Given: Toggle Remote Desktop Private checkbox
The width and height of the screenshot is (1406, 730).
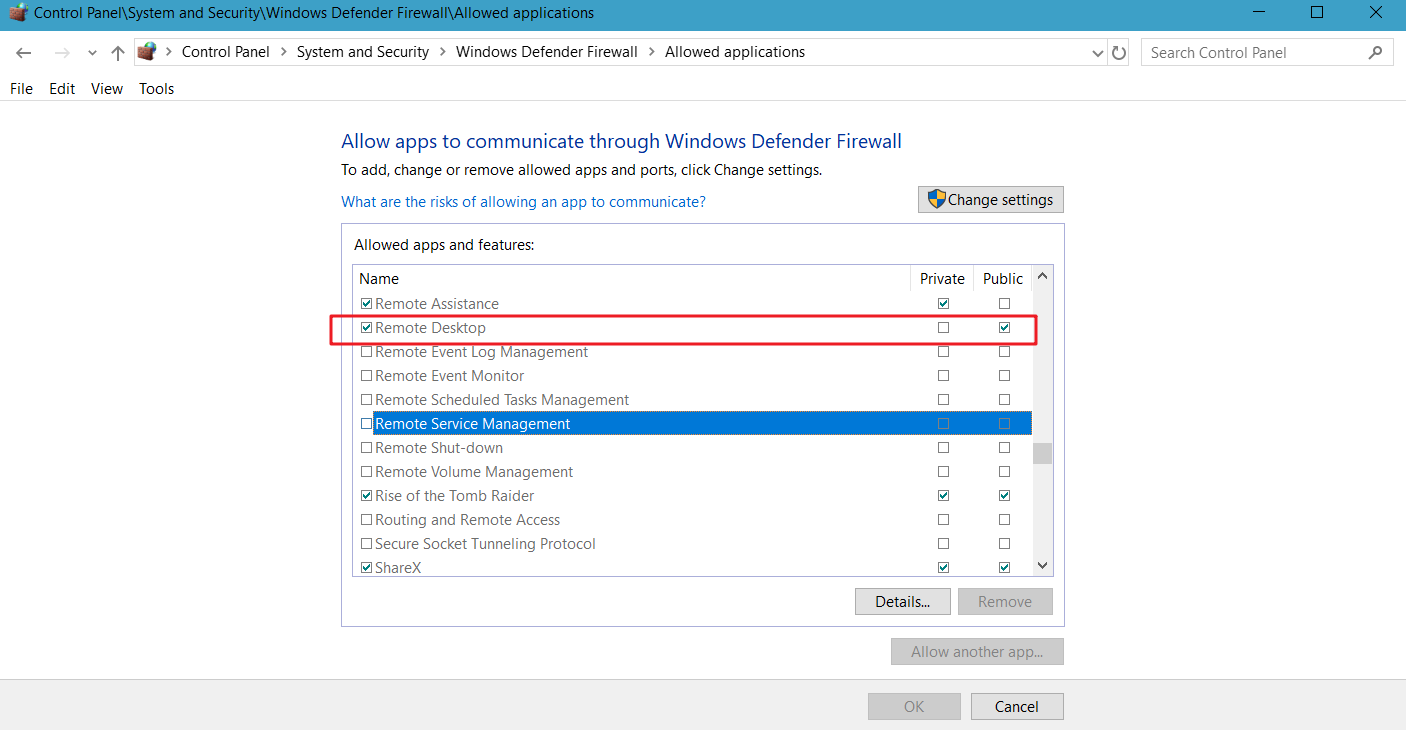Looking at the screenshot, I should (943, 328).
